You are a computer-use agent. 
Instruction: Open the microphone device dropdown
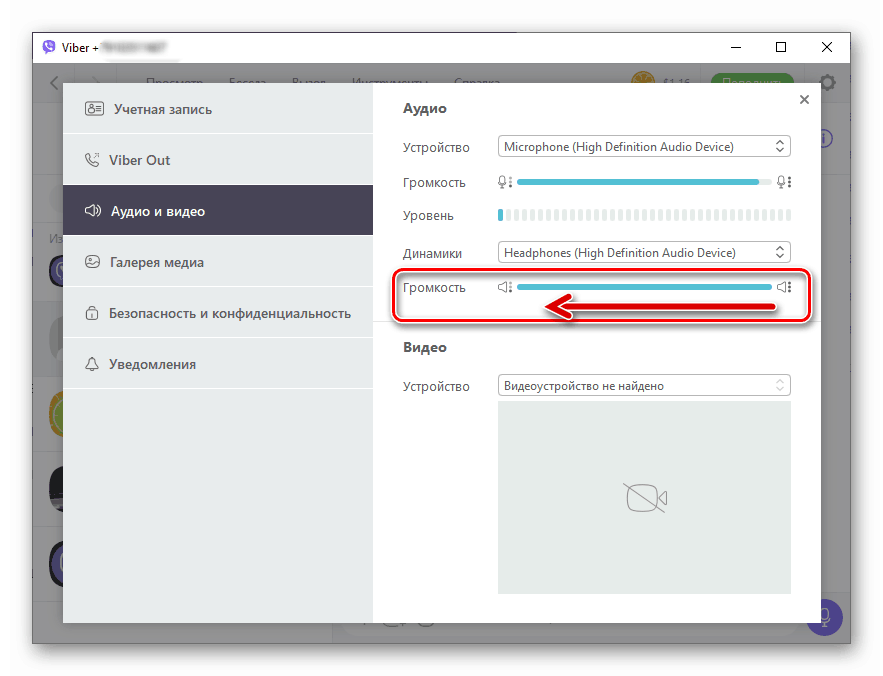point(644,146)
